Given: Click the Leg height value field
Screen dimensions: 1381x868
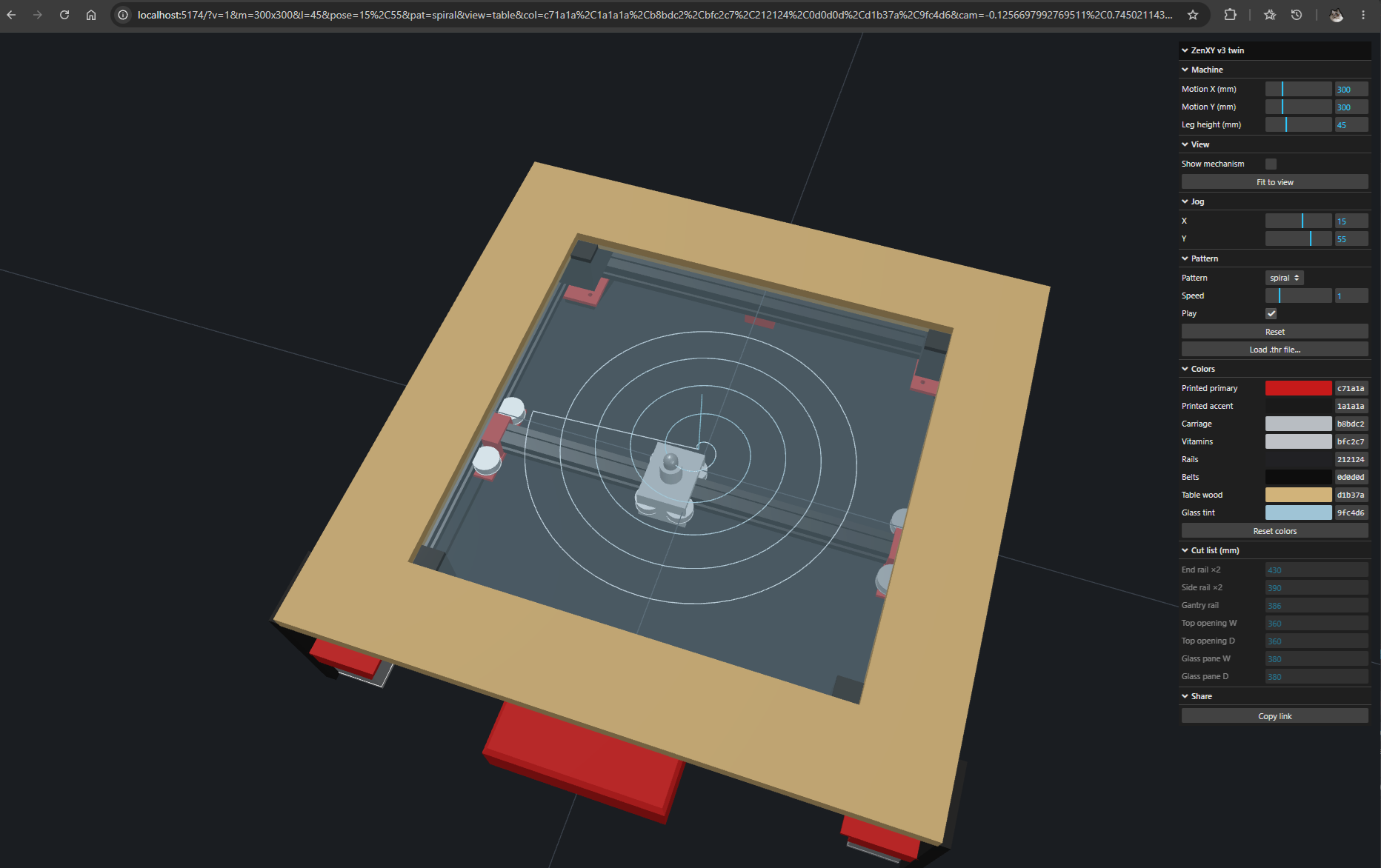Looking at the screenshot, I should (x=1351, y=124).
